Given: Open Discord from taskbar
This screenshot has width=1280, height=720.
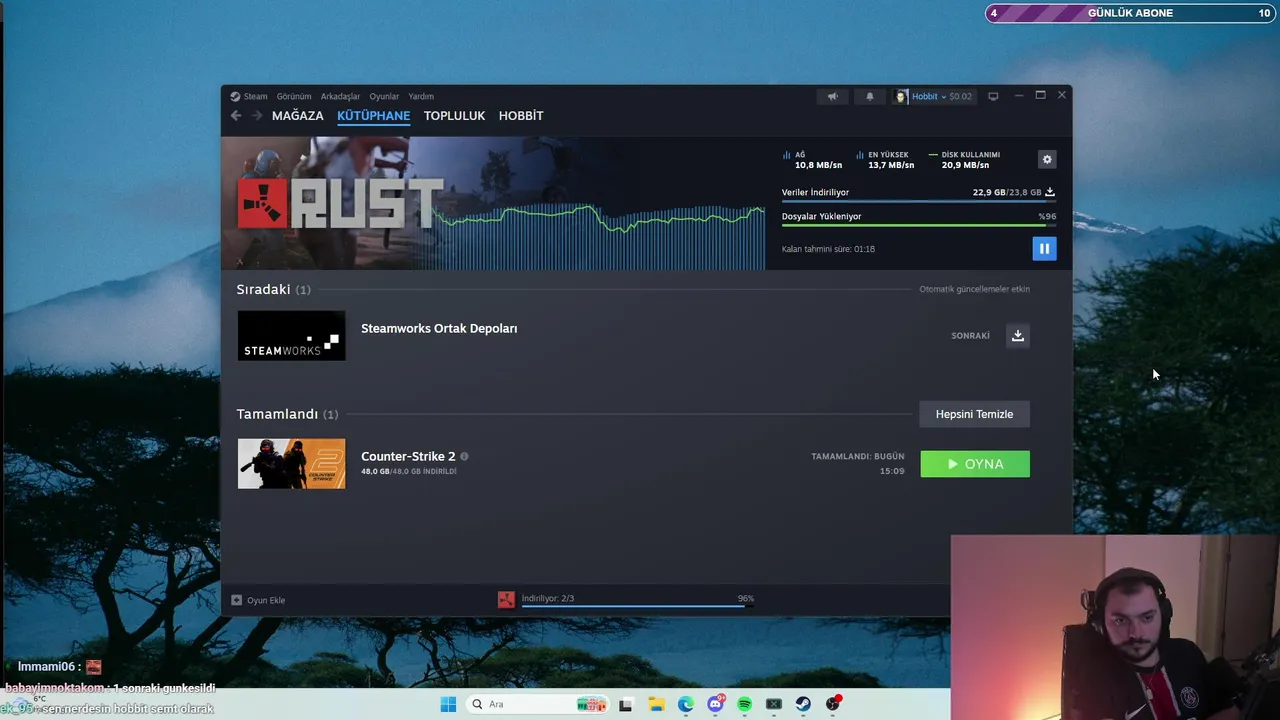Looking at the screenshot, I should coord(715,704).
